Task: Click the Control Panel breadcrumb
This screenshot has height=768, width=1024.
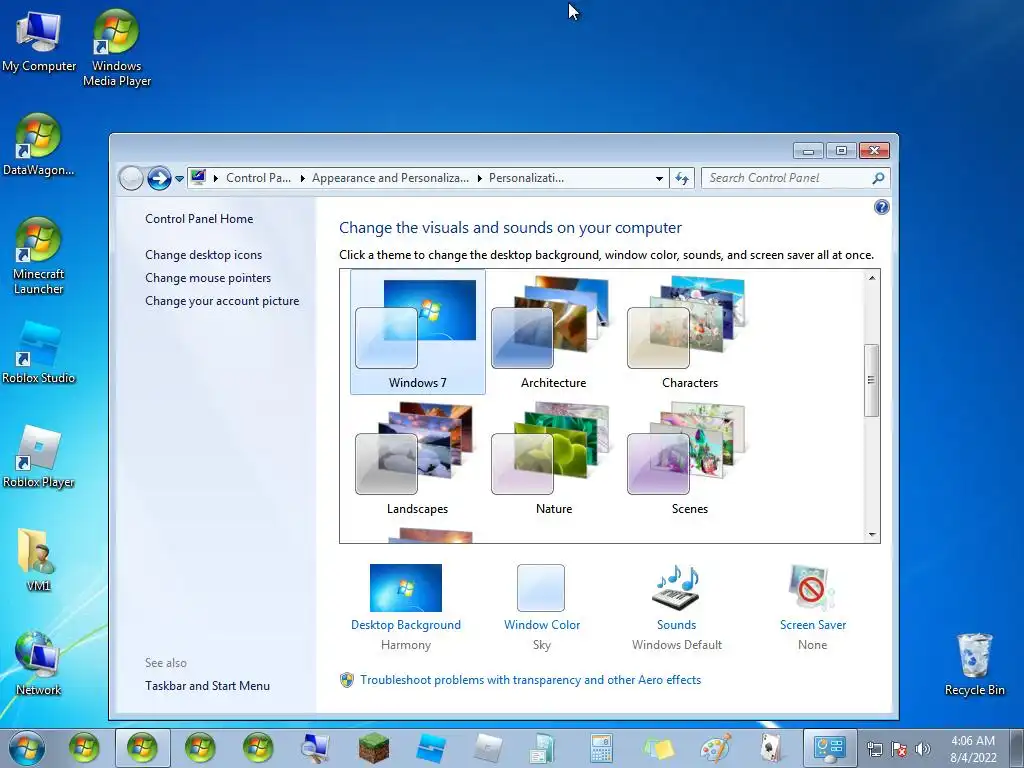Action: (x=259, y=178)
